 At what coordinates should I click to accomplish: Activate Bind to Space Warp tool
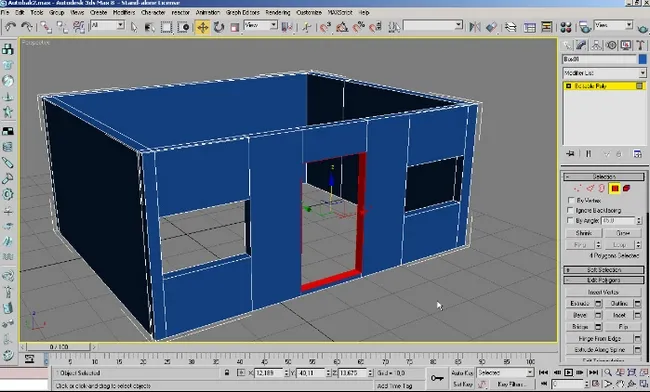[x=78, y=27]
